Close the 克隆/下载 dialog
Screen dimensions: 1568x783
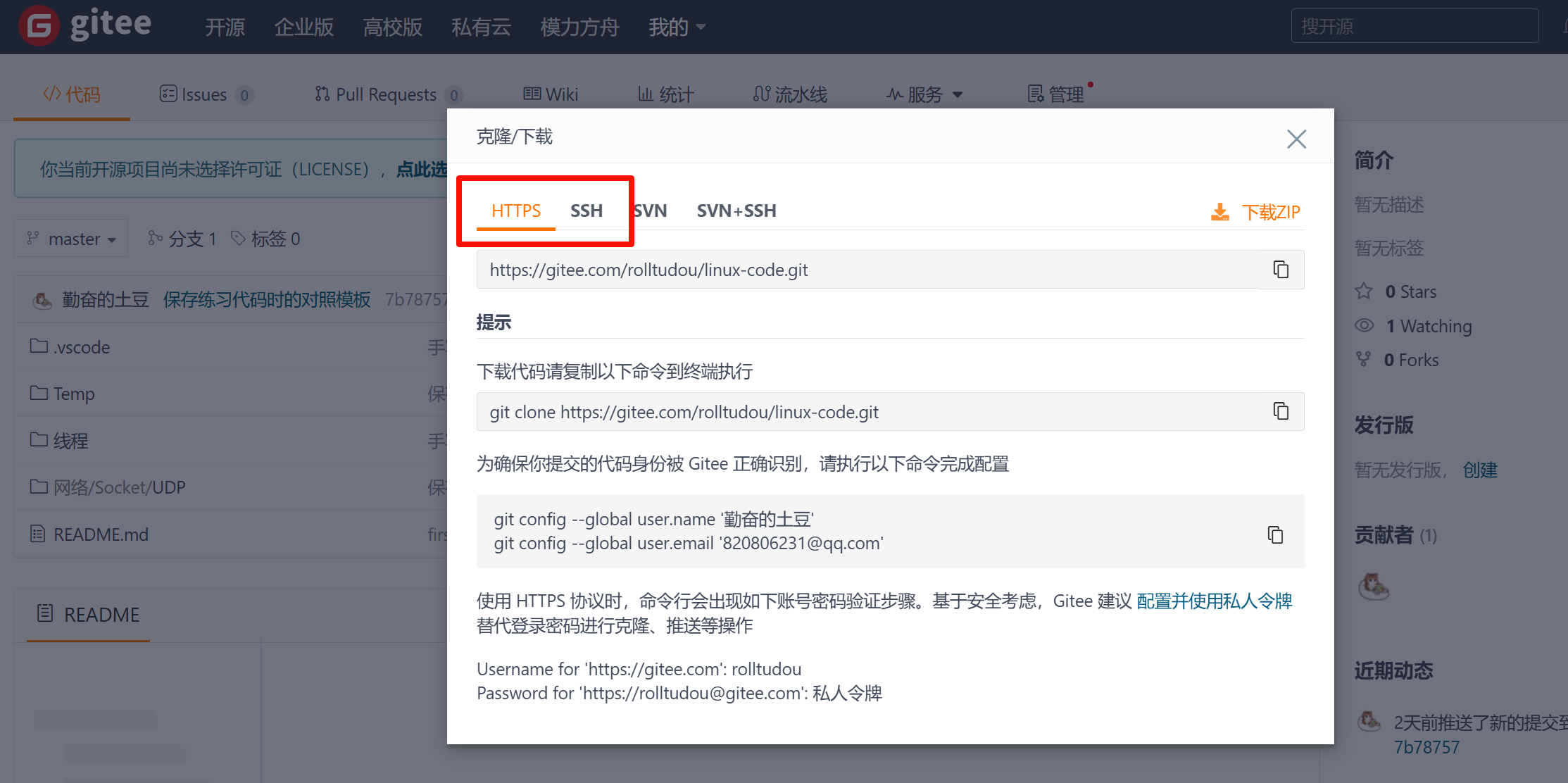pos(1296,139)
